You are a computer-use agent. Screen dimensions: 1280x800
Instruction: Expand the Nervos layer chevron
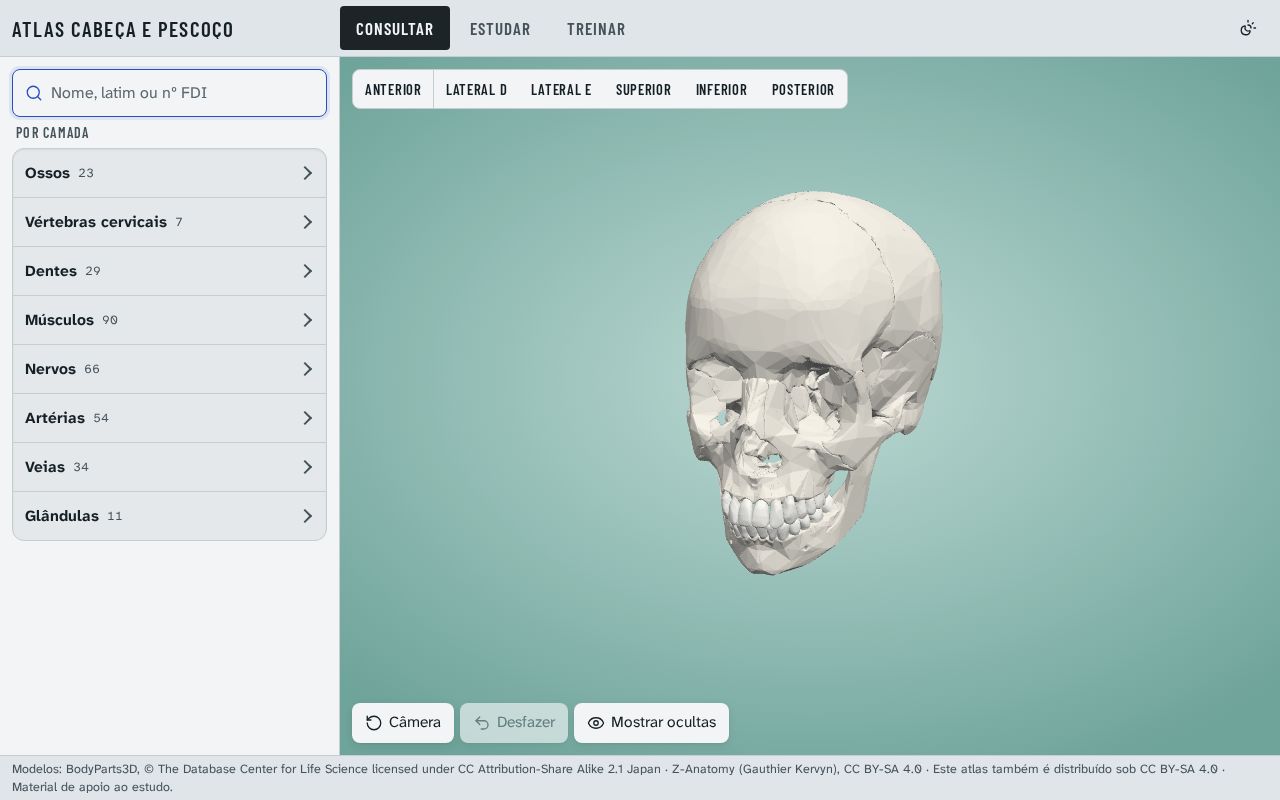(308, 369)
